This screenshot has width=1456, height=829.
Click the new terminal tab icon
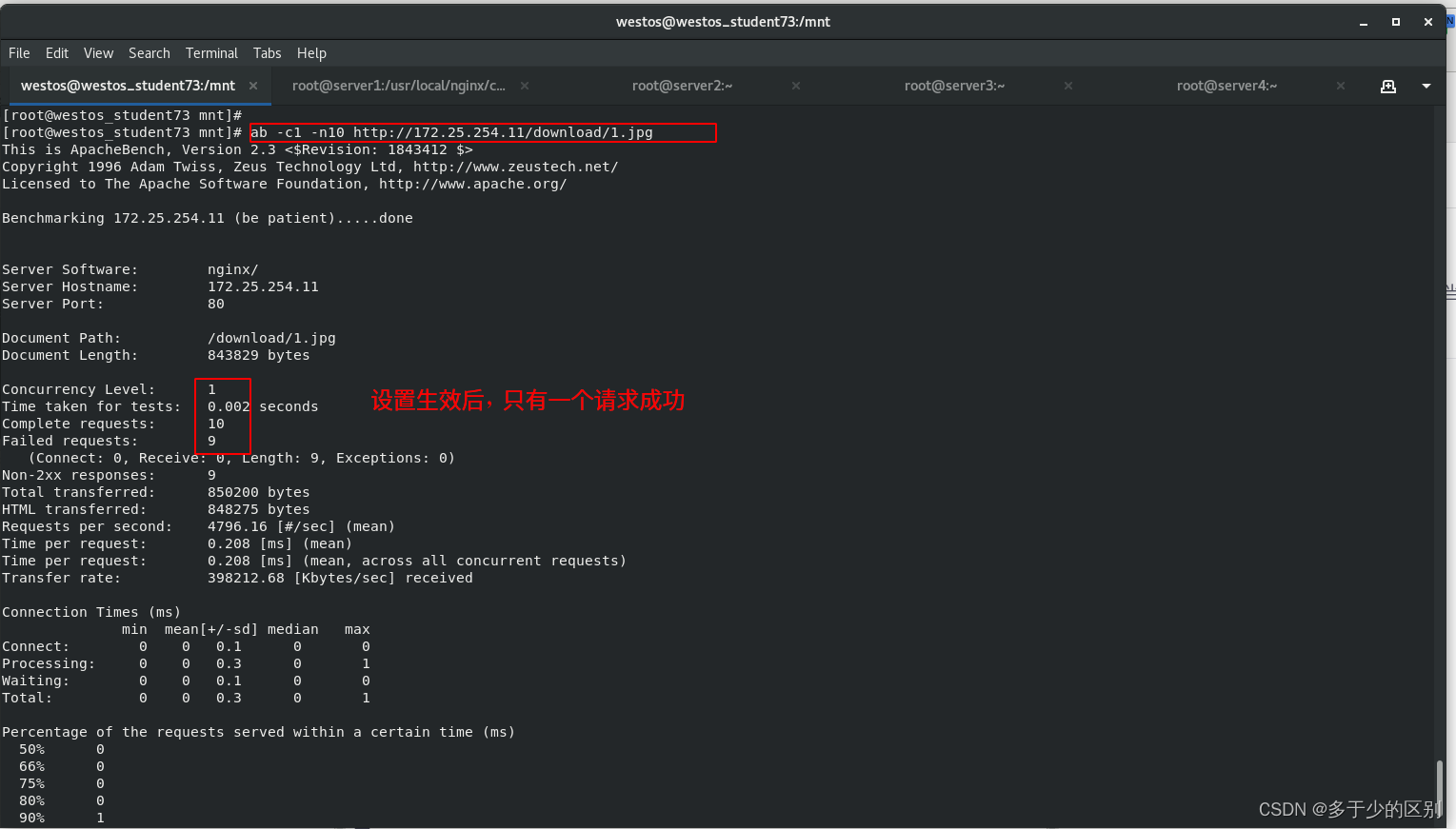[x=1388, y=86]
